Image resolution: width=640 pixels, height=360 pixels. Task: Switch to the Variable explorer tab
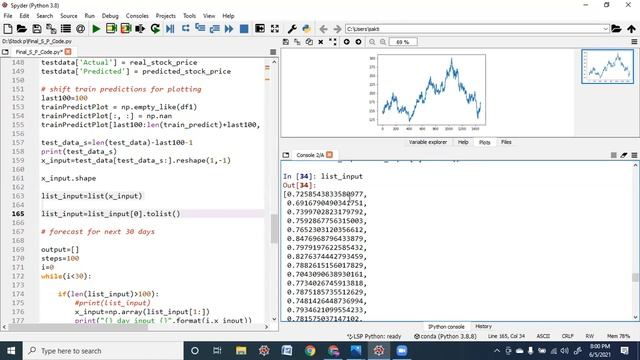click(x=428, y=142)
